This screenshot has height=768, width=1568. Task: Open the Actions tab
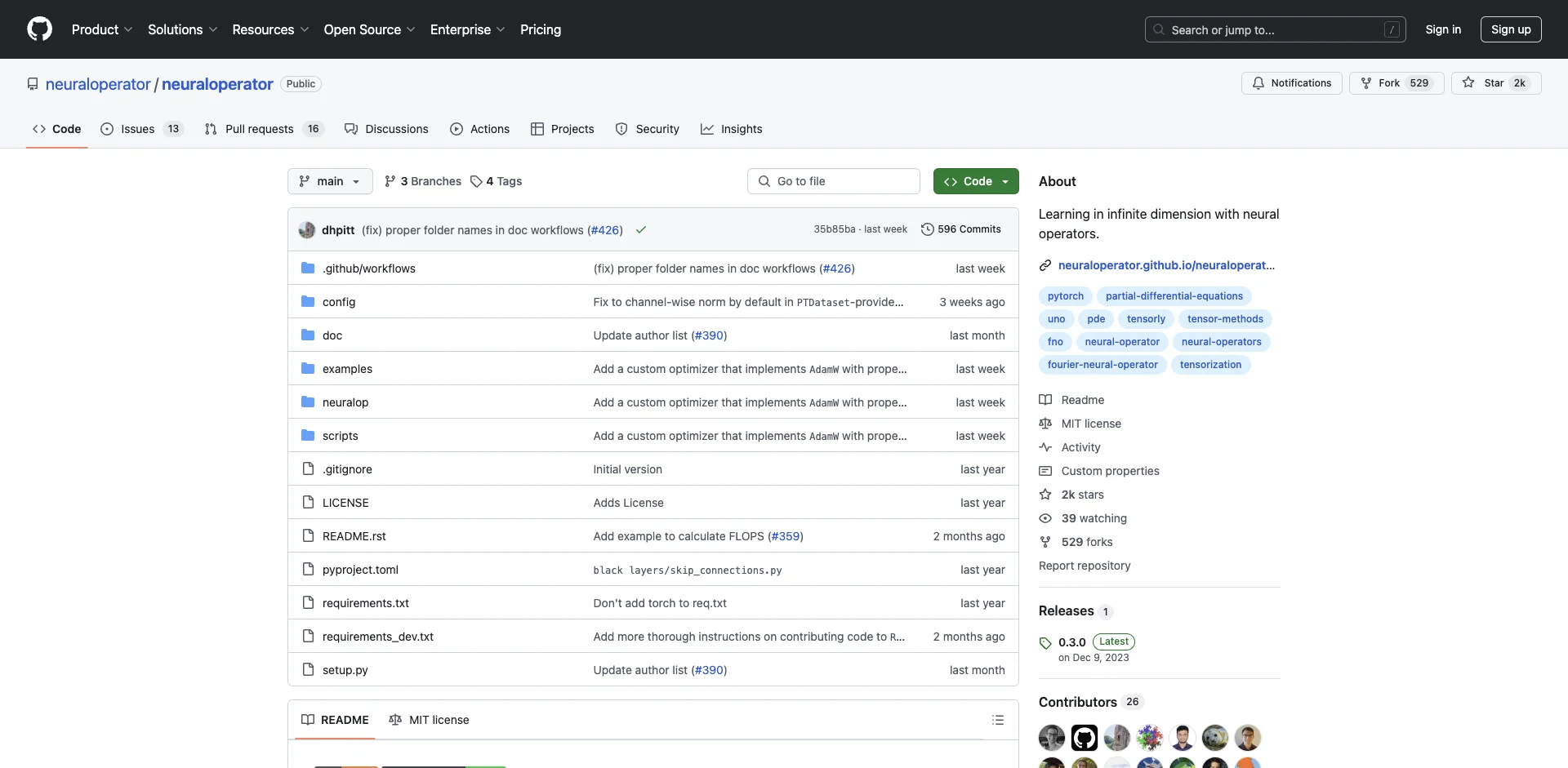[x=480, y=129]
